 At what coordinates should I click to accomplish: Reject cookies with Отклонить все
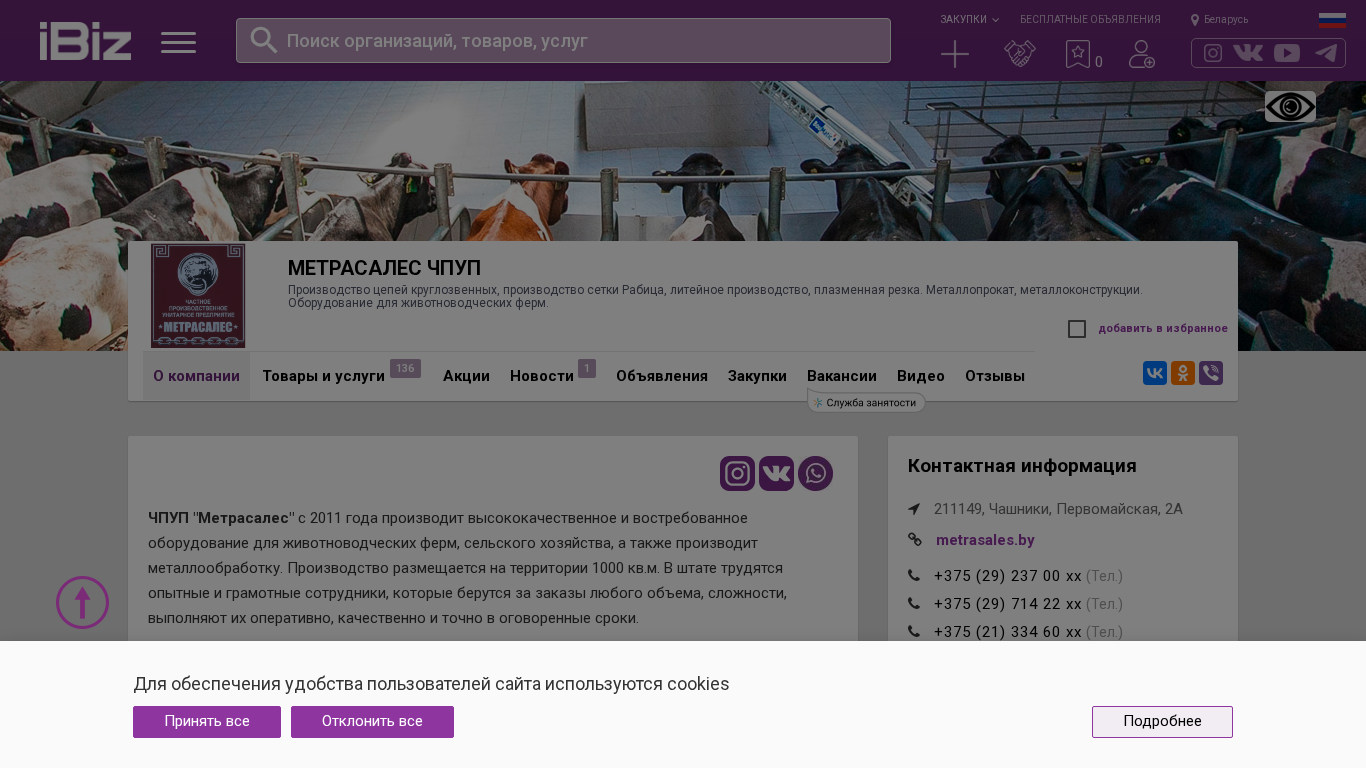[372, 722]
